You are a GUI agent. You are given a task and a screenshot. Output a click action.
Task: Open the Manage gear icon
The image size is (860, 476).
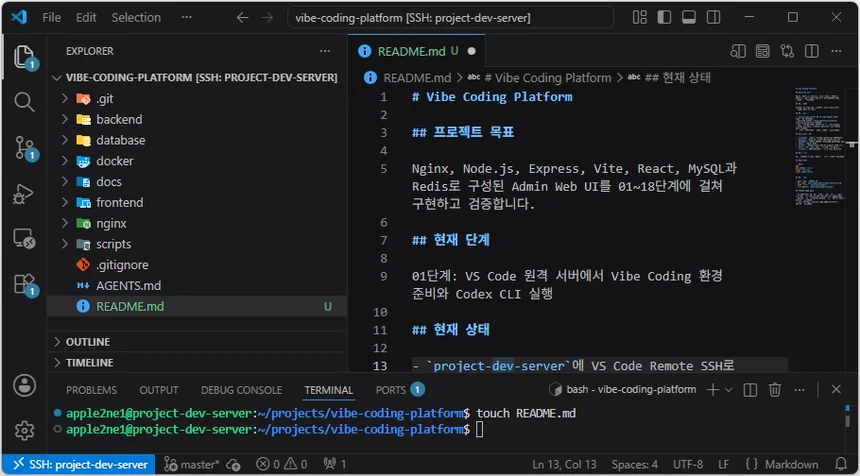tap(24, 430)
